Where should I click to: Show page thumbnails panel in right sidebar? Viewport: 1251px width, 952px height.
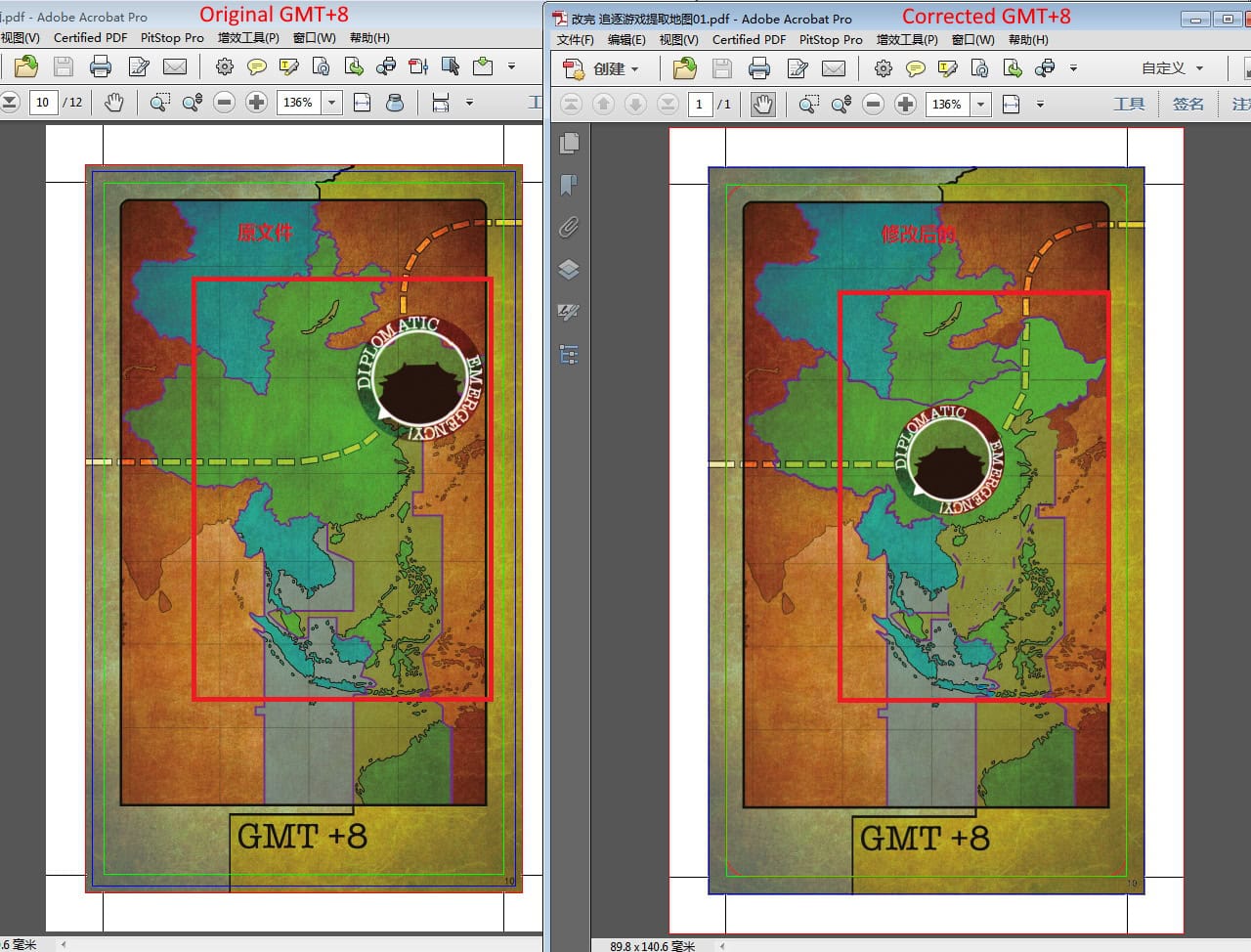[569, 143]
